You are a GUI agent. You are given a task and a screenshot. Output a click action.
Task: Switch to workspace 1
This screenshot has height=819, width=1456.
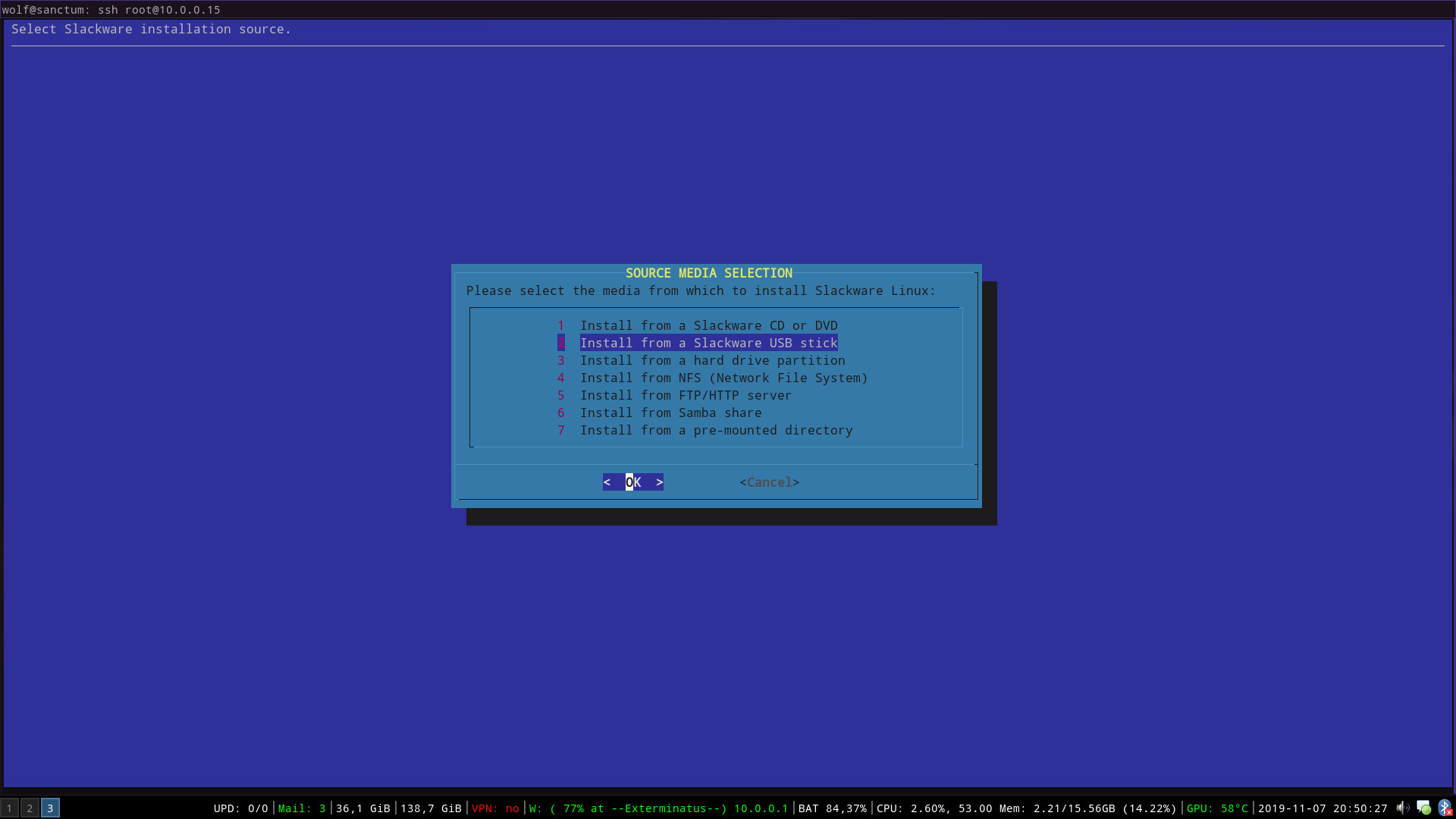click(9, 808)
